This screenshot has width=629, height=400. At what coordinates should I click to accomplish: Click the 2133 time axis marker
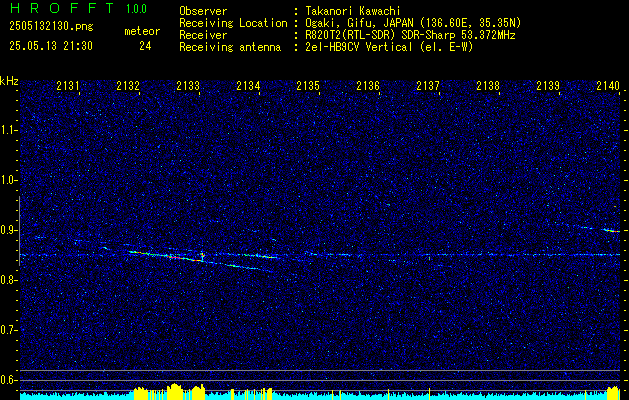(188, 85)
